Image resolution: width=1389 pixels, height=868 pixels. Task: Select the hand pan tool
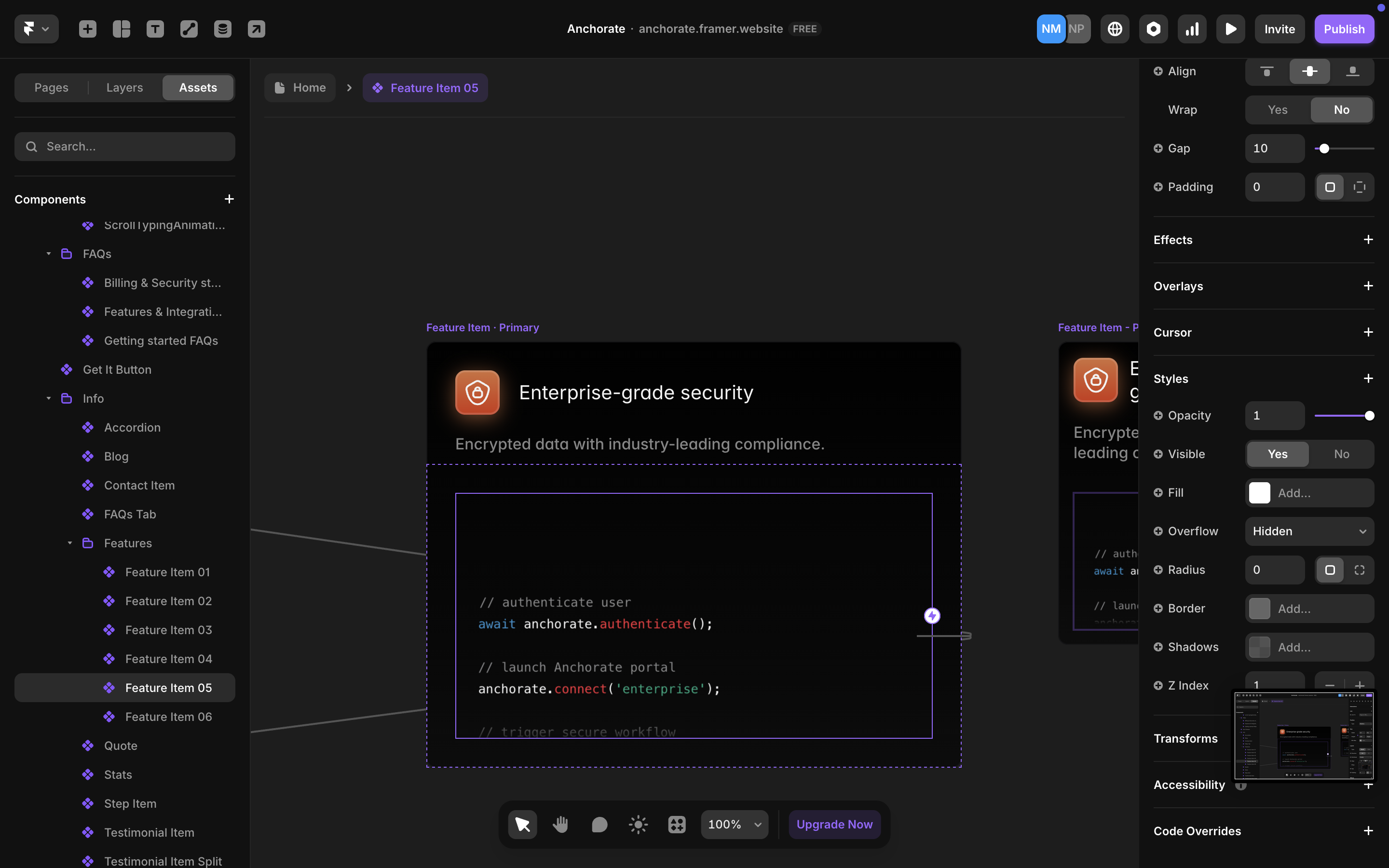point(560,825)
